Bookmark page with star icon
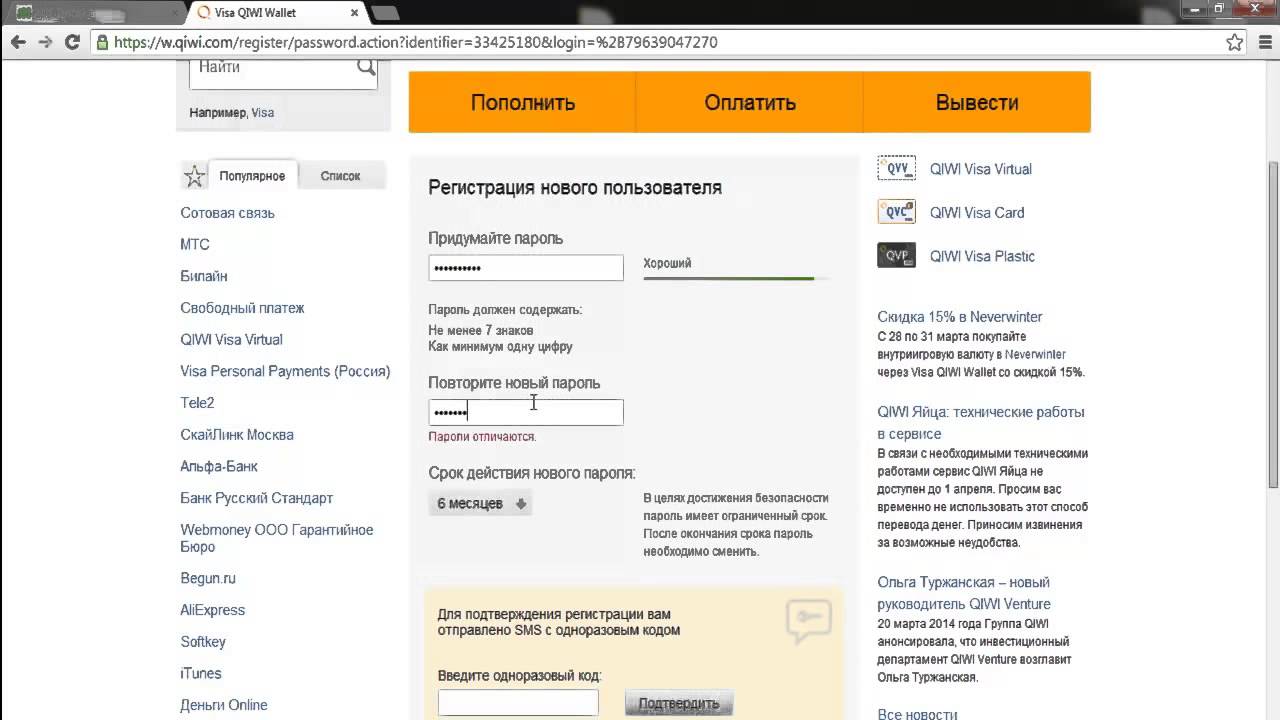 [1235, 43]
